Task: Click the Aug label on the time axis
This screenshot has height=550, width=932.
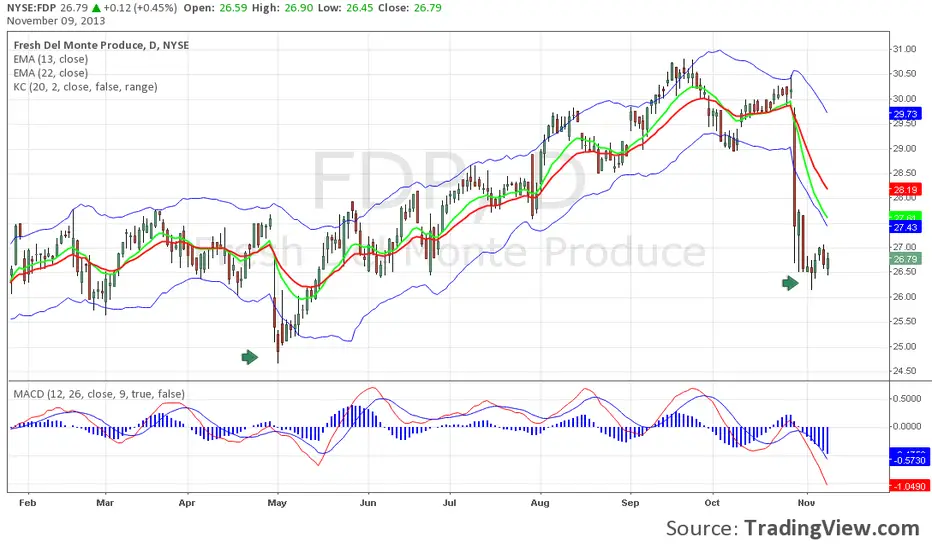Action: point(540,503)
